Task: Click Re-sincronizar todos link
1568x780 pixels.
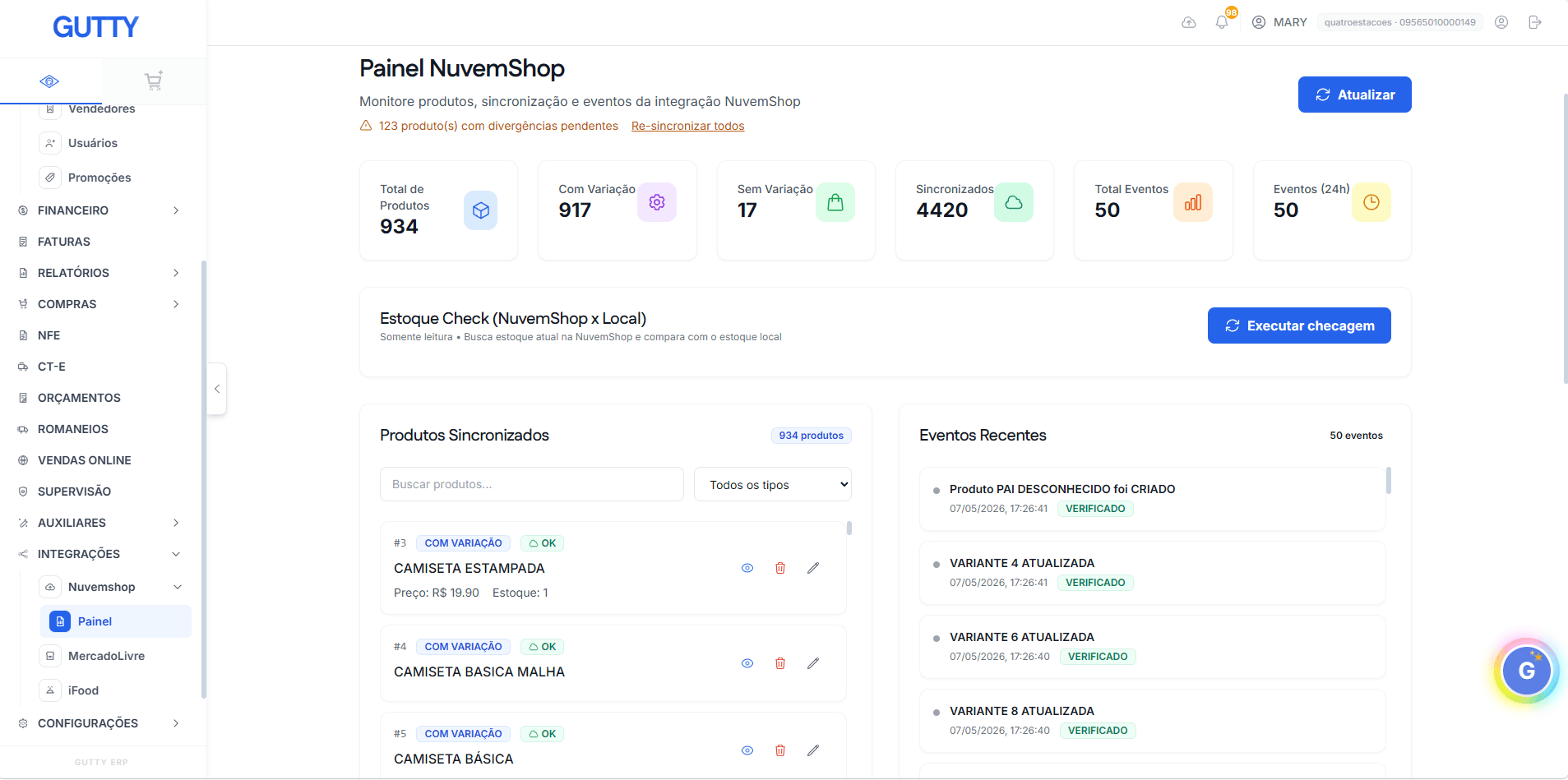Action: tap(687, 126)
